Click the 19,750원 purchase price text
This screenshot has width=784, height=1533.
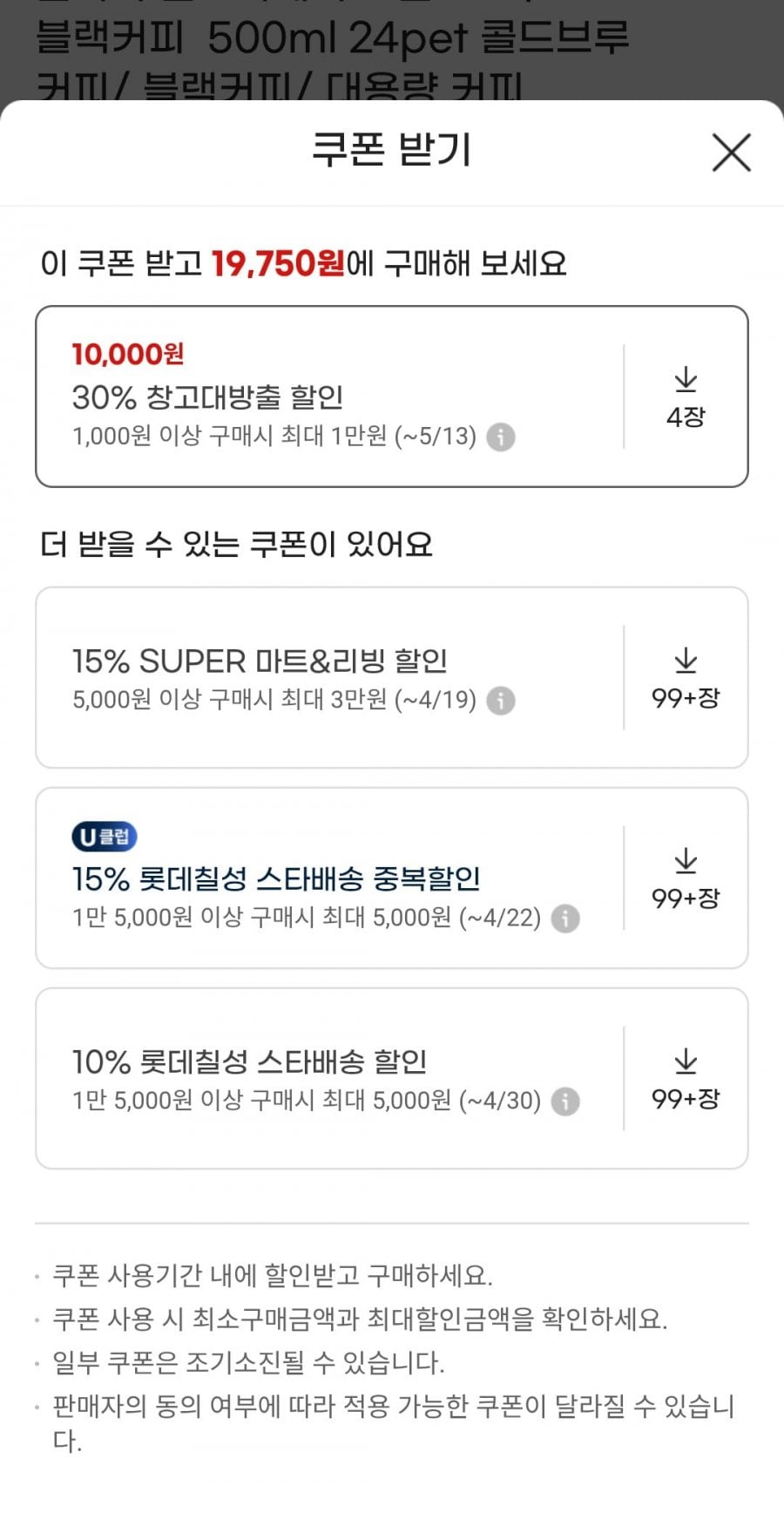[278, 263]
